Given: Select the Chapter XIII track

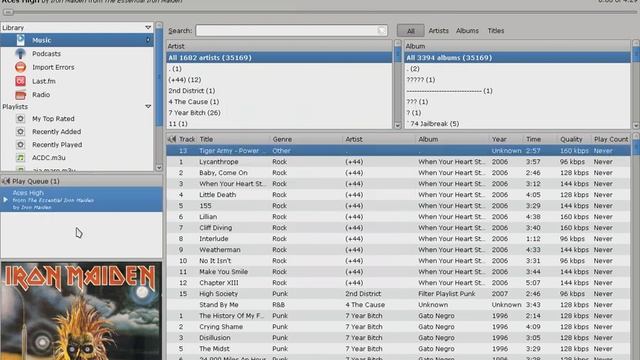Looking at the screenshot, I should click(398, 282).
